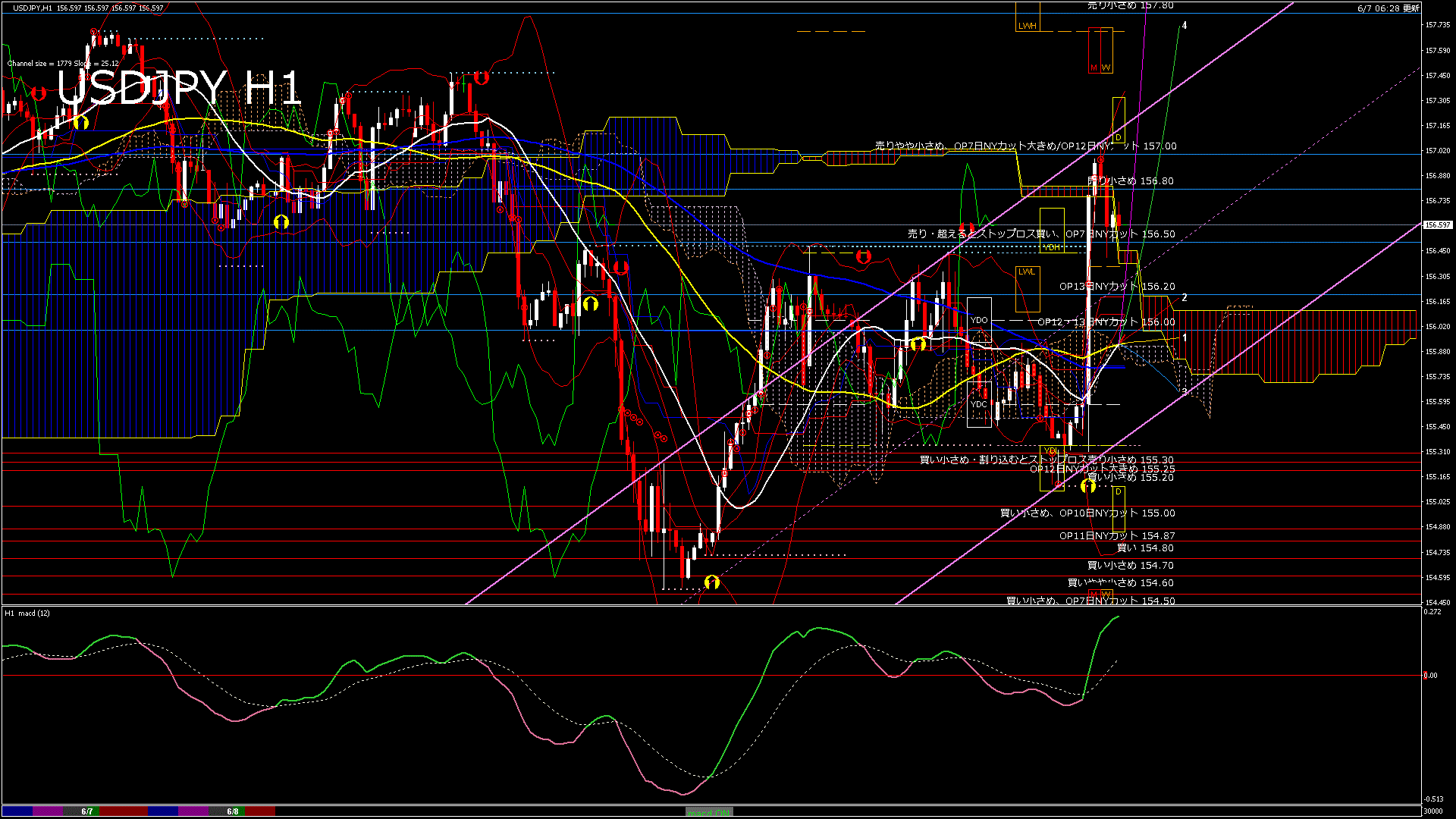Select the 6/8 date segment in bottom bar
Viewport: 1456px width, 819px height.
(x=233, y=811)
